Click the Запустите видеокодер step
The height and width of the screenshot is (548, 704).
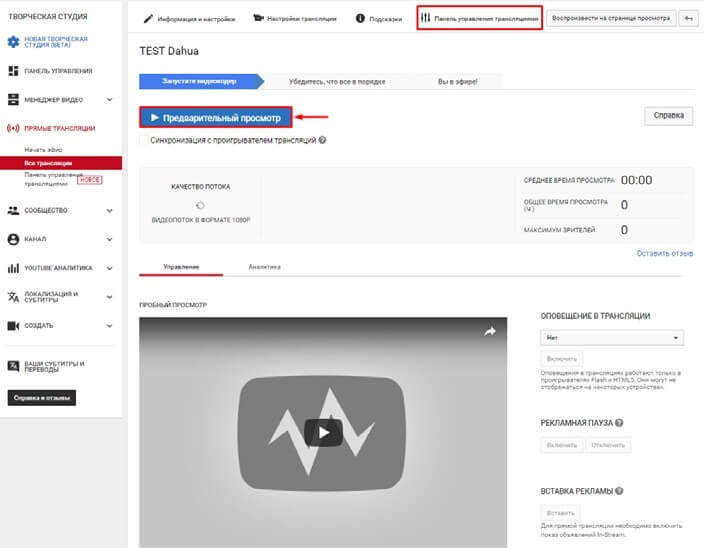tap(199, 81)
